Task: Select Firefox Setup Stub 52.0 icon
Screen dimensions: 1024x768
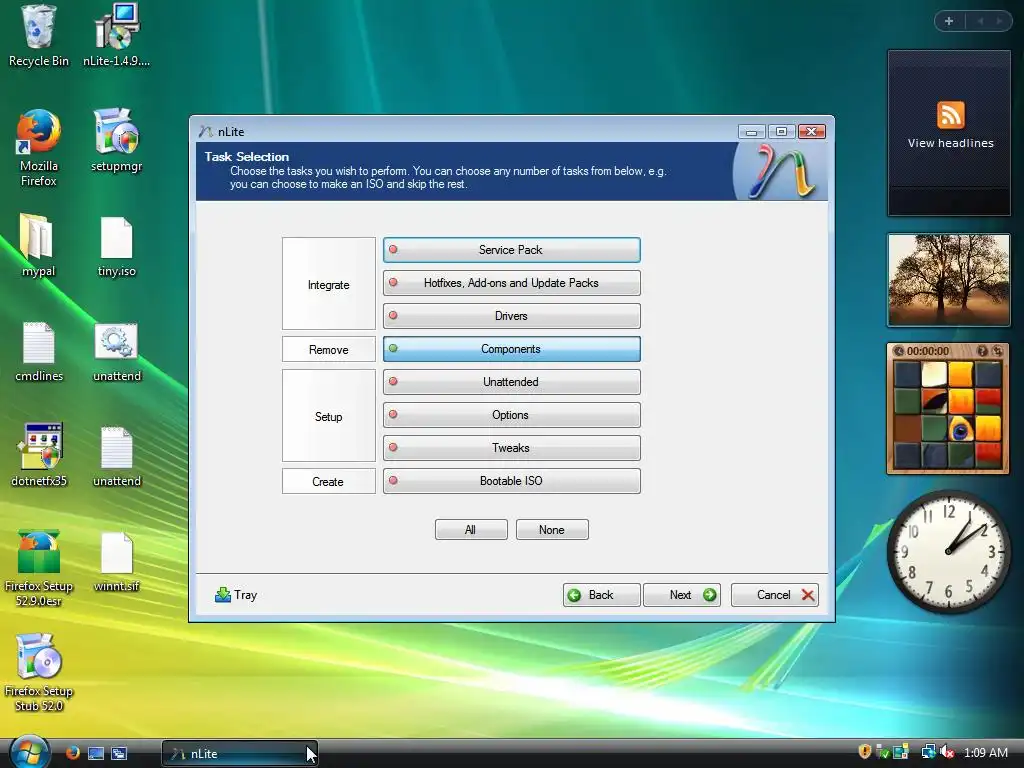Action: (x=39, y=673)
